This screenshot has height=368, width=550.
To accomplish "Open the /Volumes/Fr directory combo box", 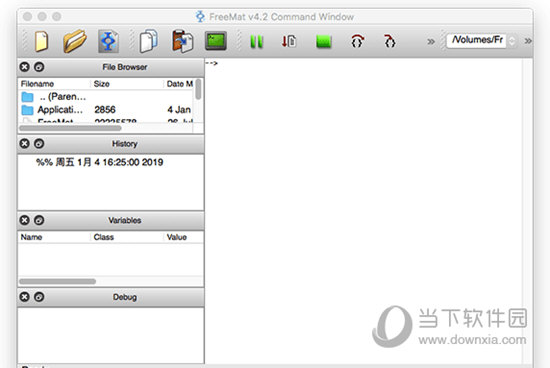I will [482, 40].
